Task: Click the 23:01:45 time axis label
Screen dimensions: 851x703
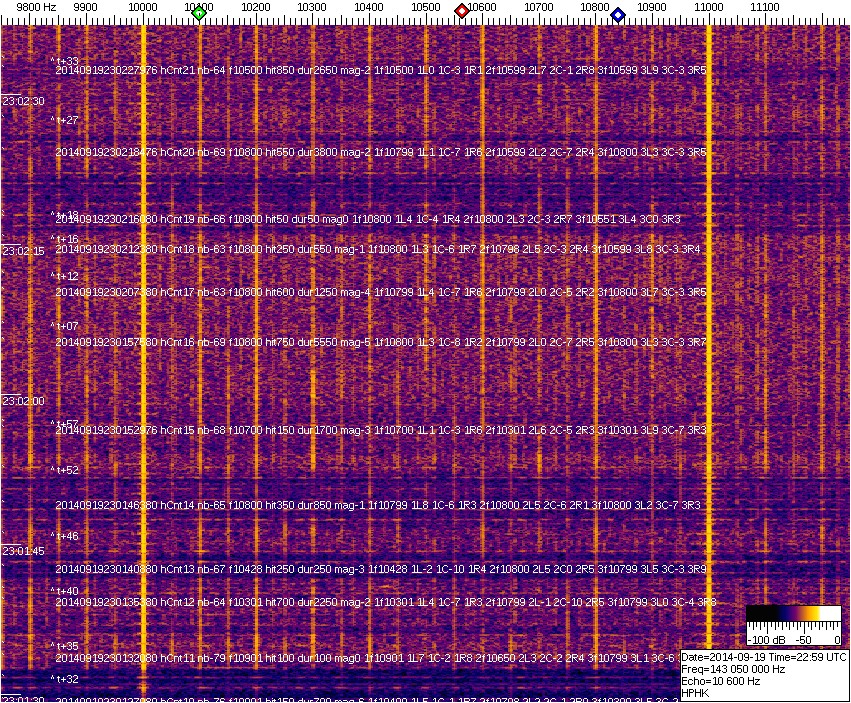Action: [x=23, y=551]
